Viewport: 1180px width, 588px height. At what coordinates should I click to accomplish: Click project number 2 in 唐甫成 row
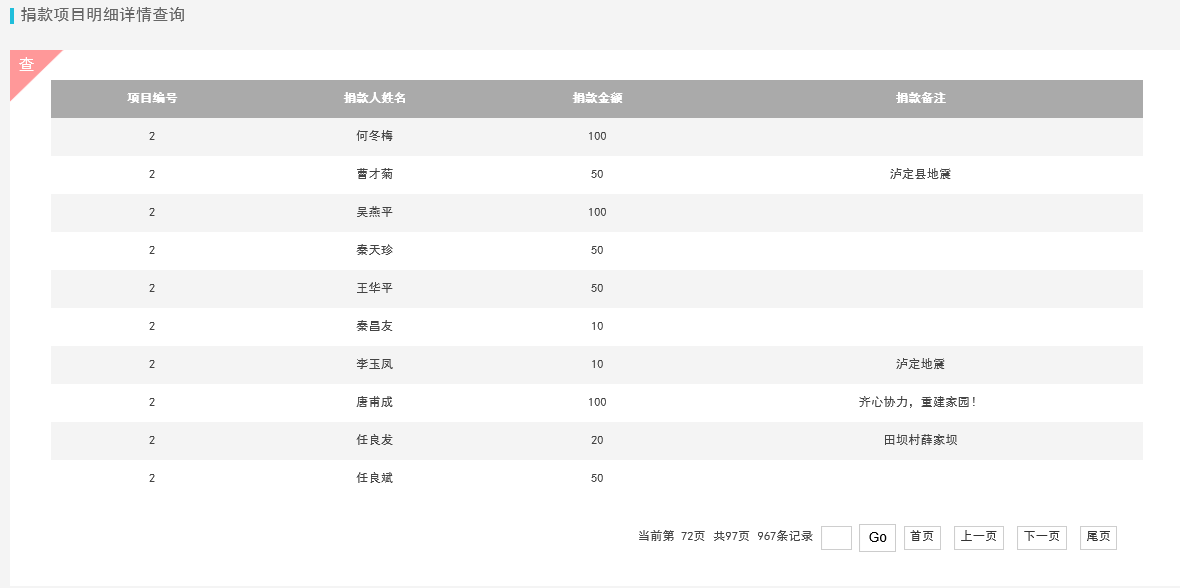152,402
